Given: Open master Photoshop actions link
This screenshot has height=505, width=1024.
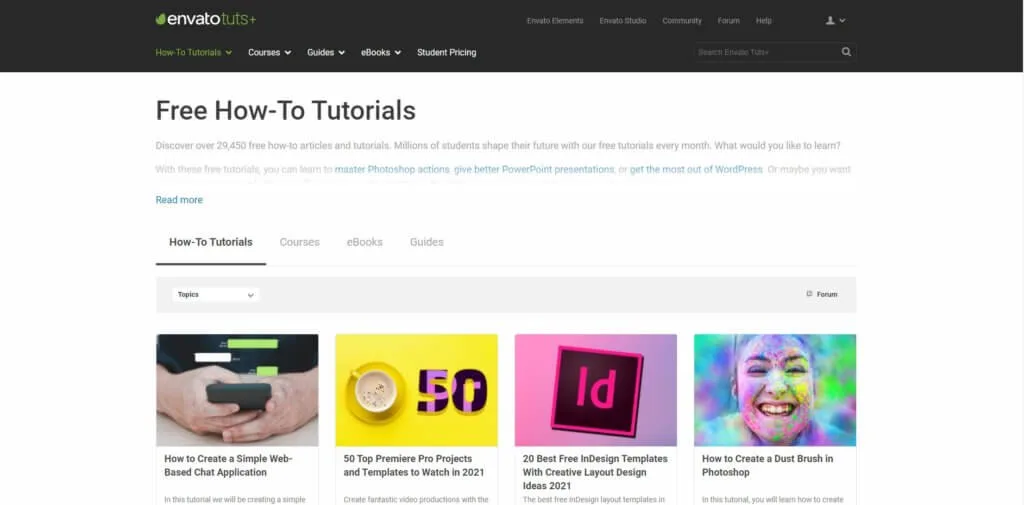Looking at the screenshot, I should [392, 169].
